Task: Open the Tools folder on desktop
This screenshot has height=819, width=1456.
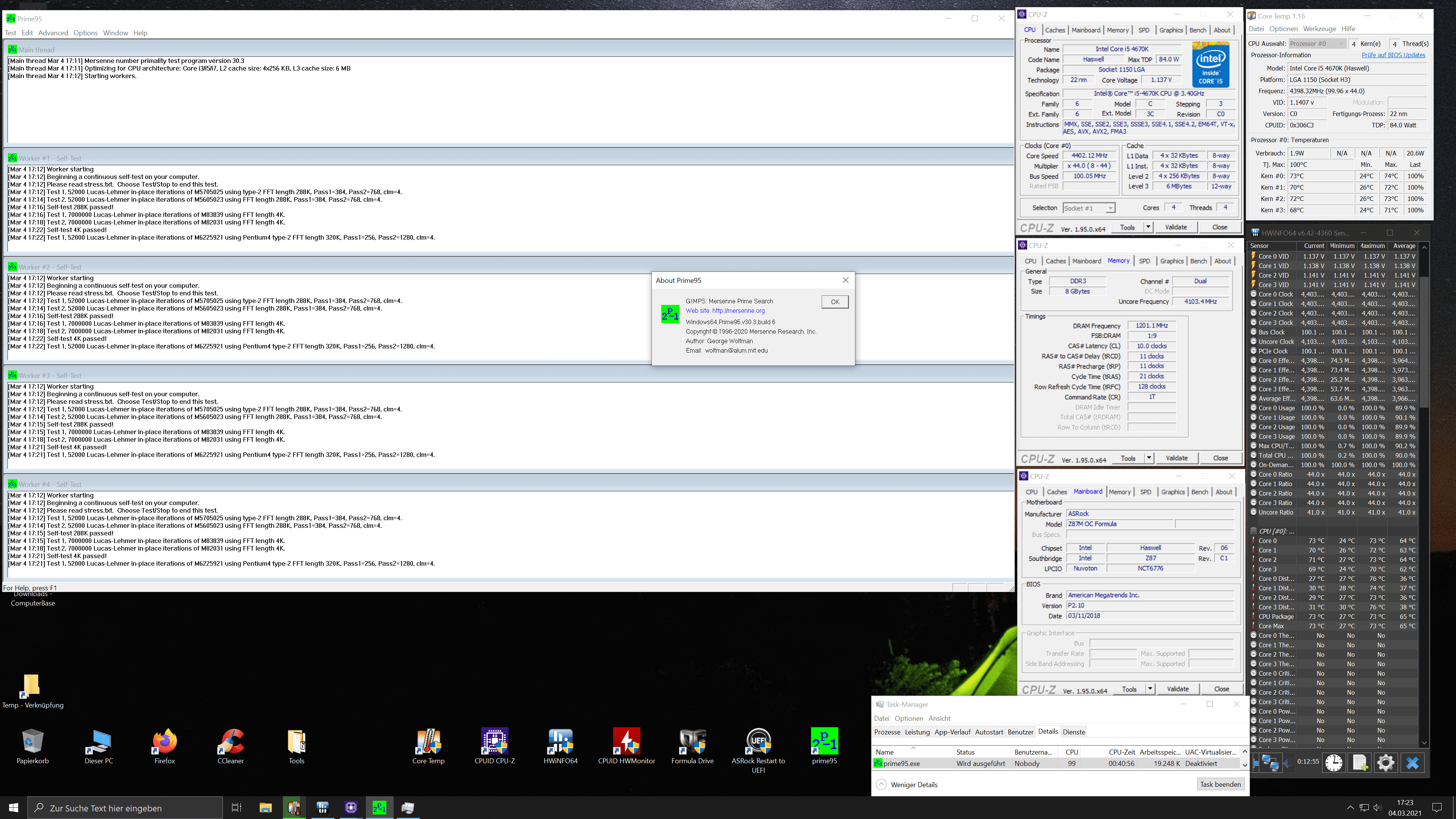Action: 297,747
